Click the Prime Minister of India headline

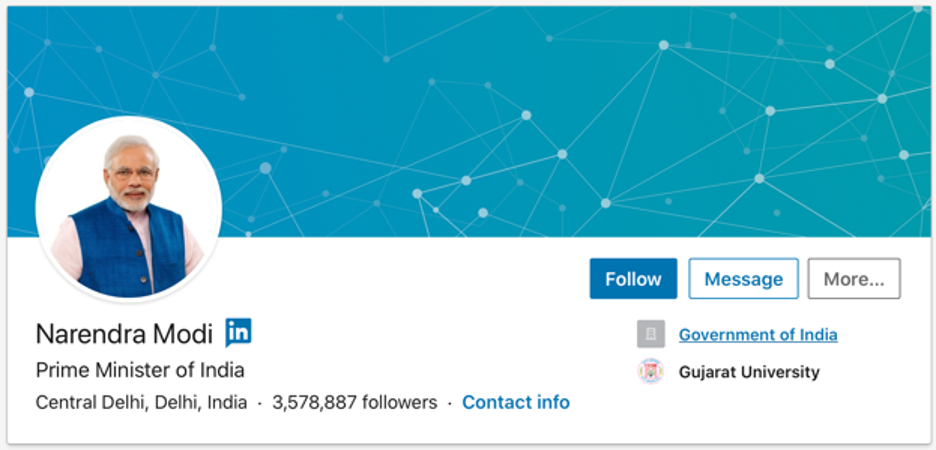pyautogui.click(x=140, y=370)
